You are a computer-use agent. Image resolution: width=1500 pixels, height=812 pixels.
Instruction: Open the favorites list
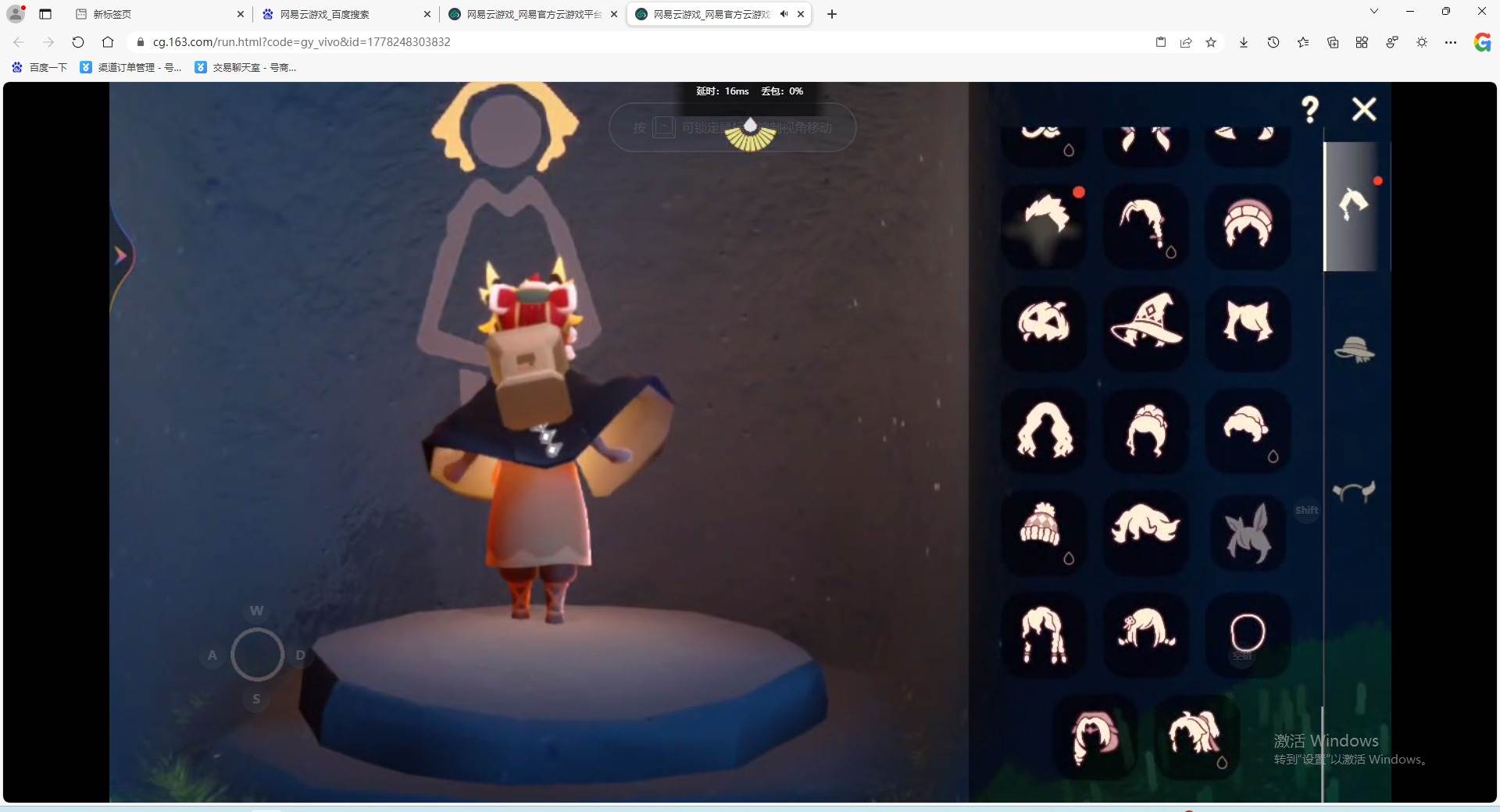(1303, 42)
